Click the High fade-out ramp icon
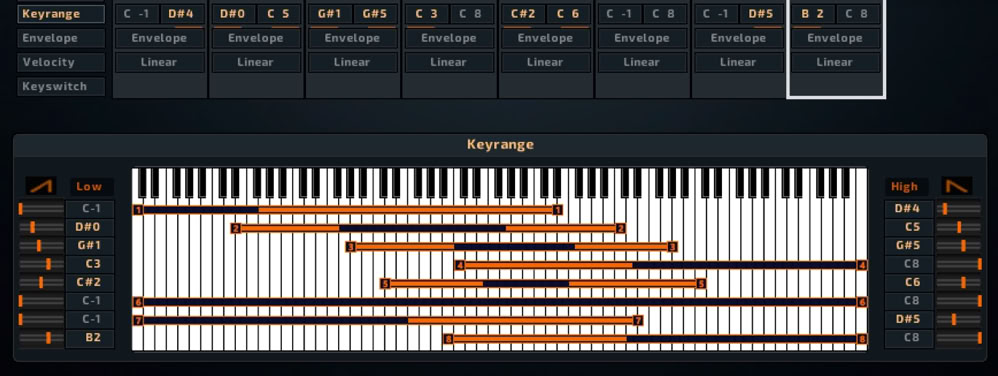998x376 pixels. (x=957, y=186)
